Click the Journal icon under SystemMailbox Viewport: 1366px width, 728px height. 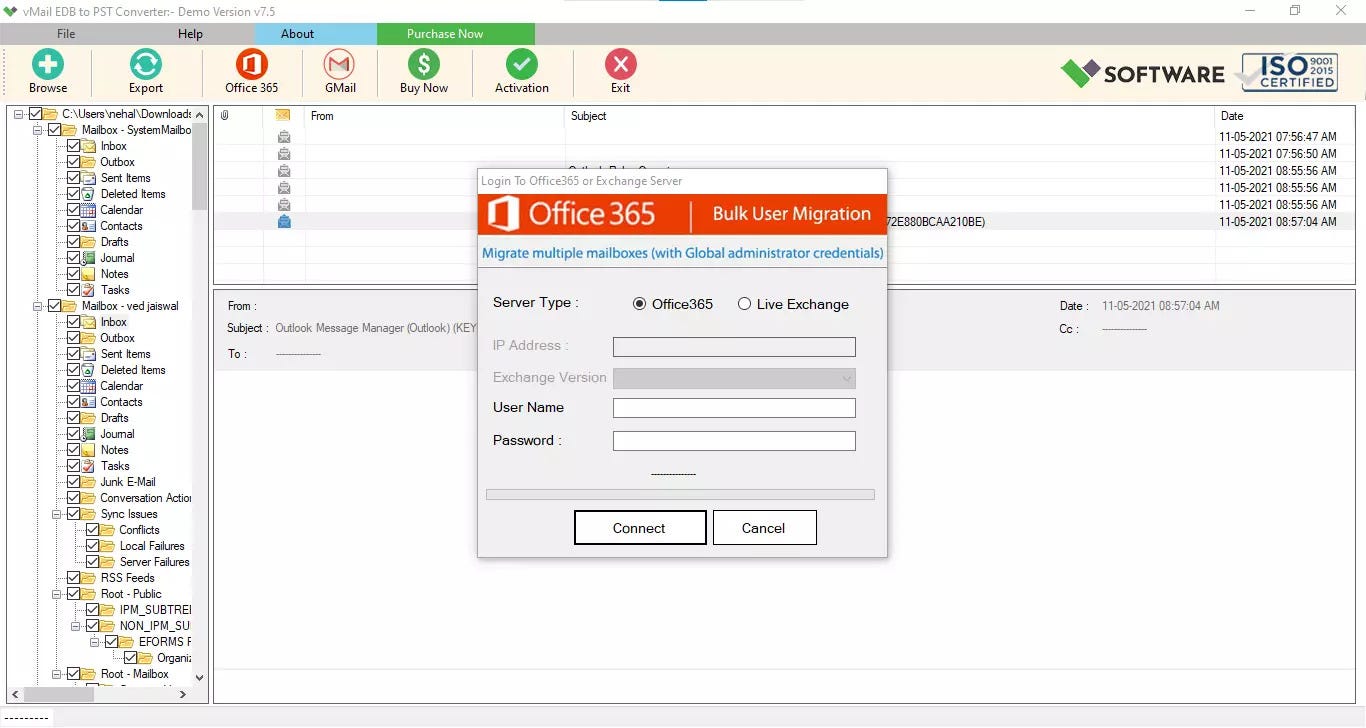pyautogui.click(x=89, y=258)
